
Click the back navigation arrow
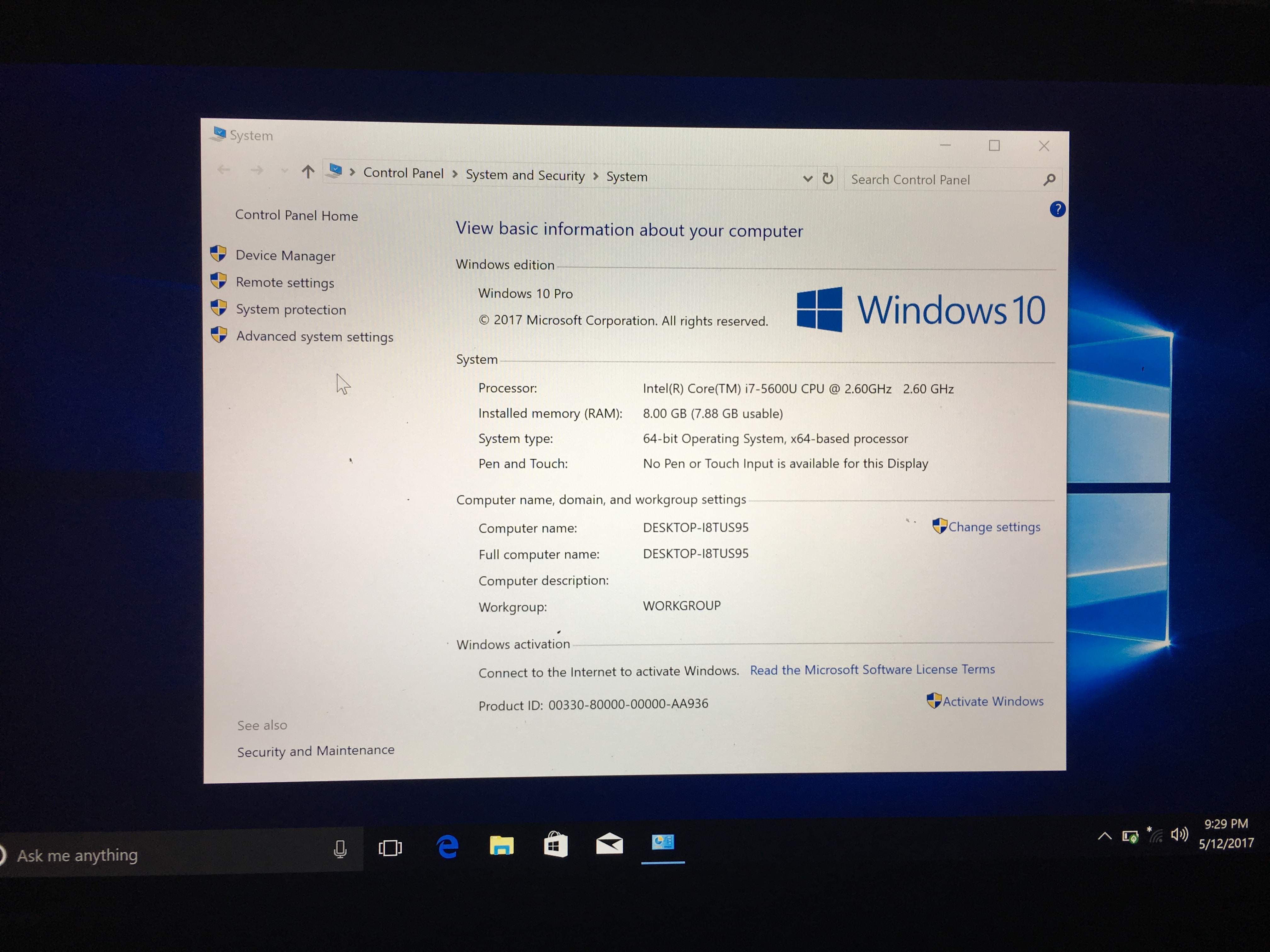click(224, 170)
